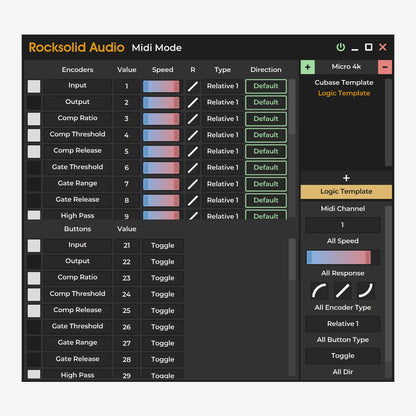Adjust the Speed slider for Comp Threshold encoder
The height and width of the screenshot is (416, 416).
point(161,135)
